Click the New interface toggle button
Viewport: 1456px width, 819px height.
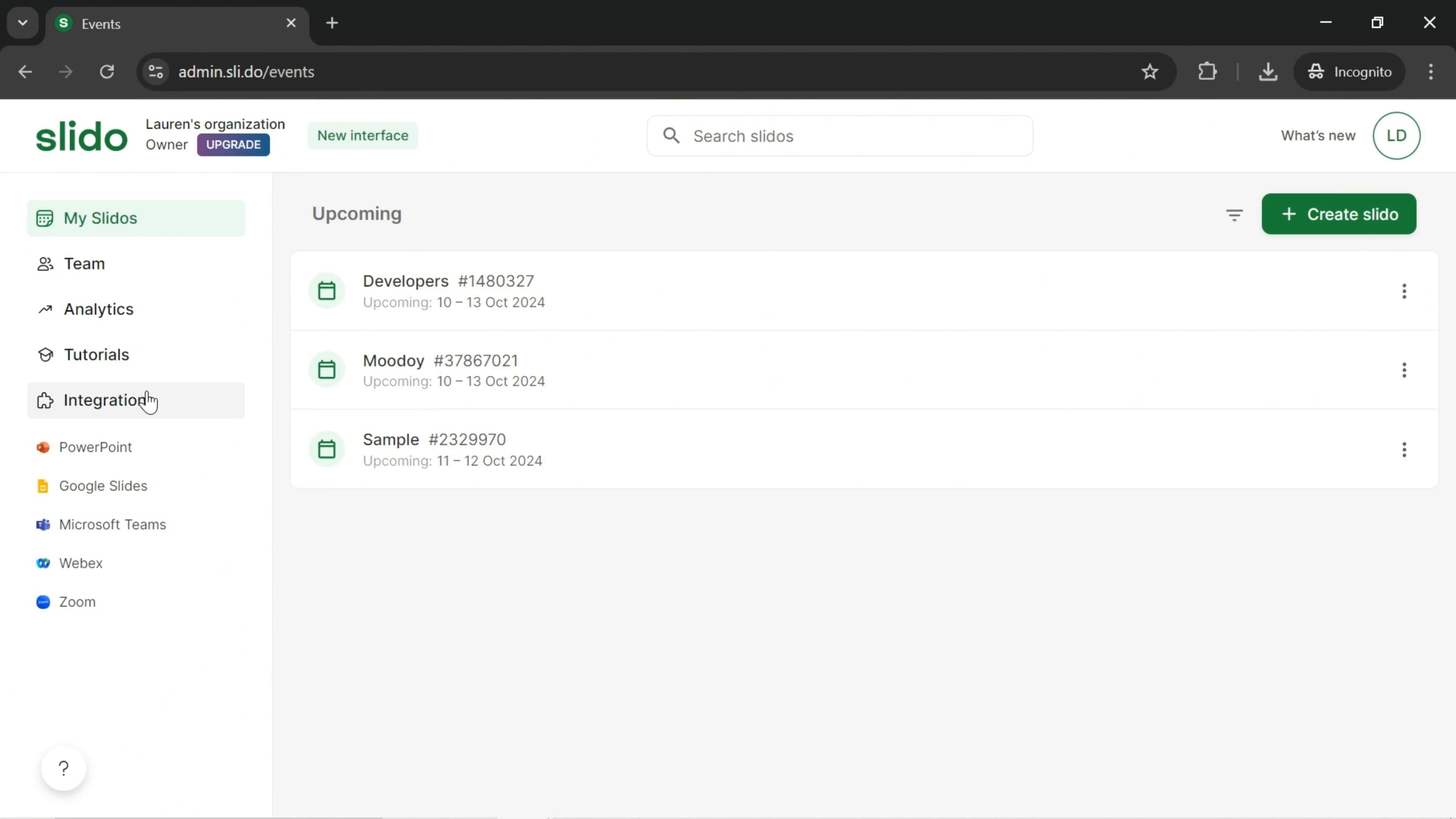click(x=363, y=135)
